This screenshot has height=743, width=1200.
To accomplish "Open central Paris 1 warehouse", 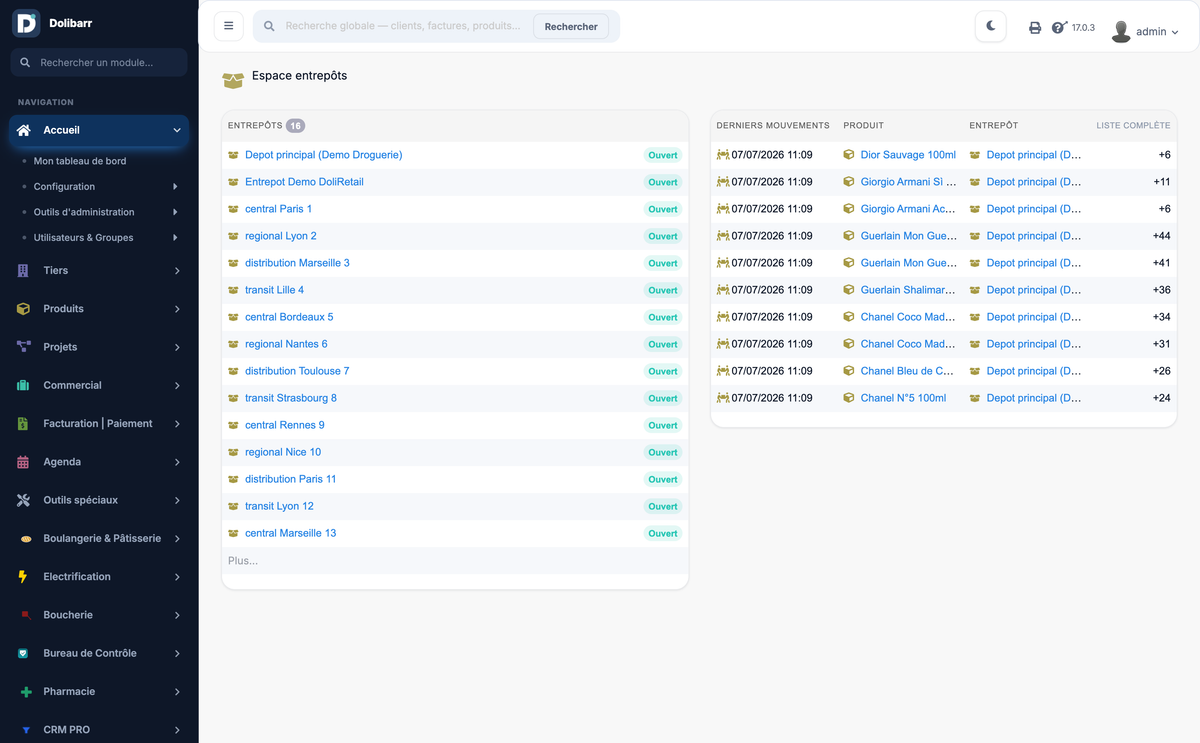I will [278, 209].
